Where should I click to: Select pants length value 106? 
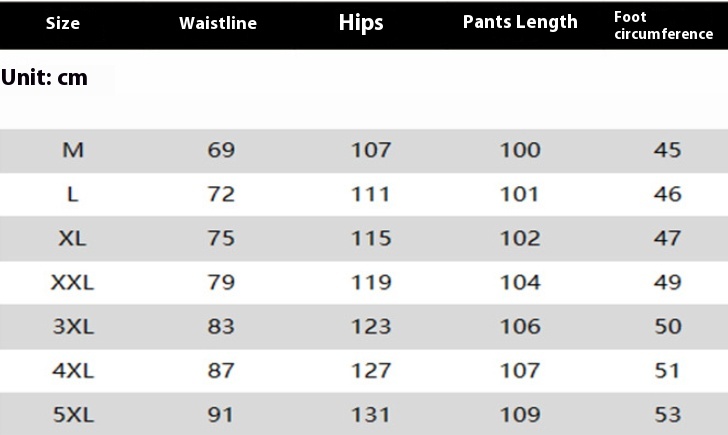click(520, 327)
